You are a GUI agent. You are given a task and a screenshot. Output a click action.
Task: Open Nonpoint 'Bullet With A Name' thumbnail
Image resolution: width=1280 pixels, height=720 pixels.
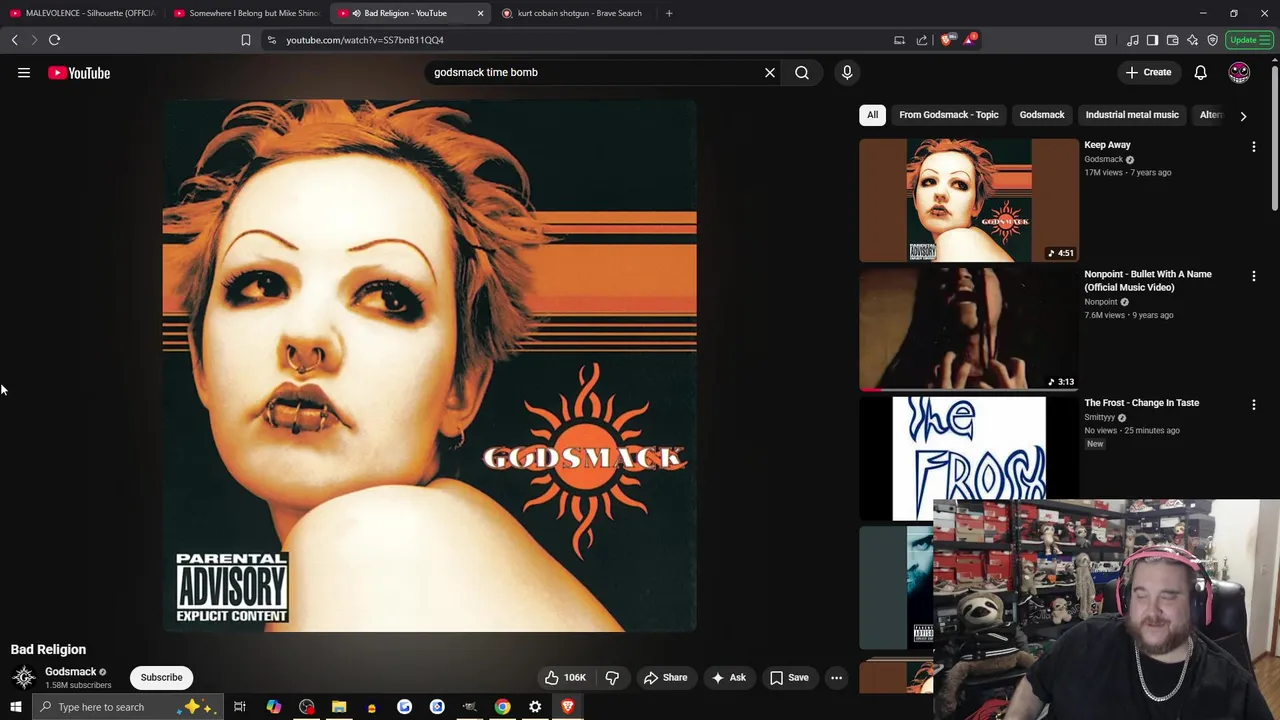point(969,329)
